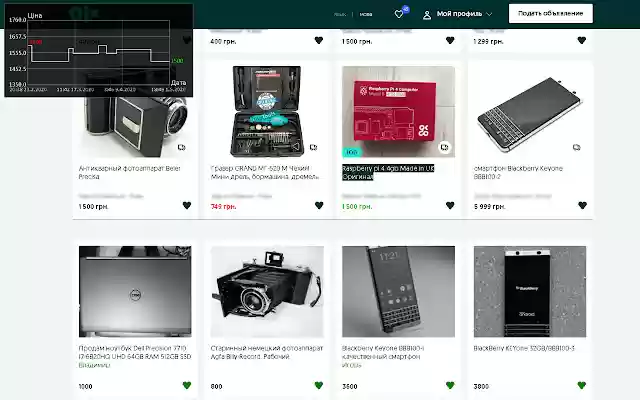Toggle green heart on Blackberry 3600 listing

450,385
